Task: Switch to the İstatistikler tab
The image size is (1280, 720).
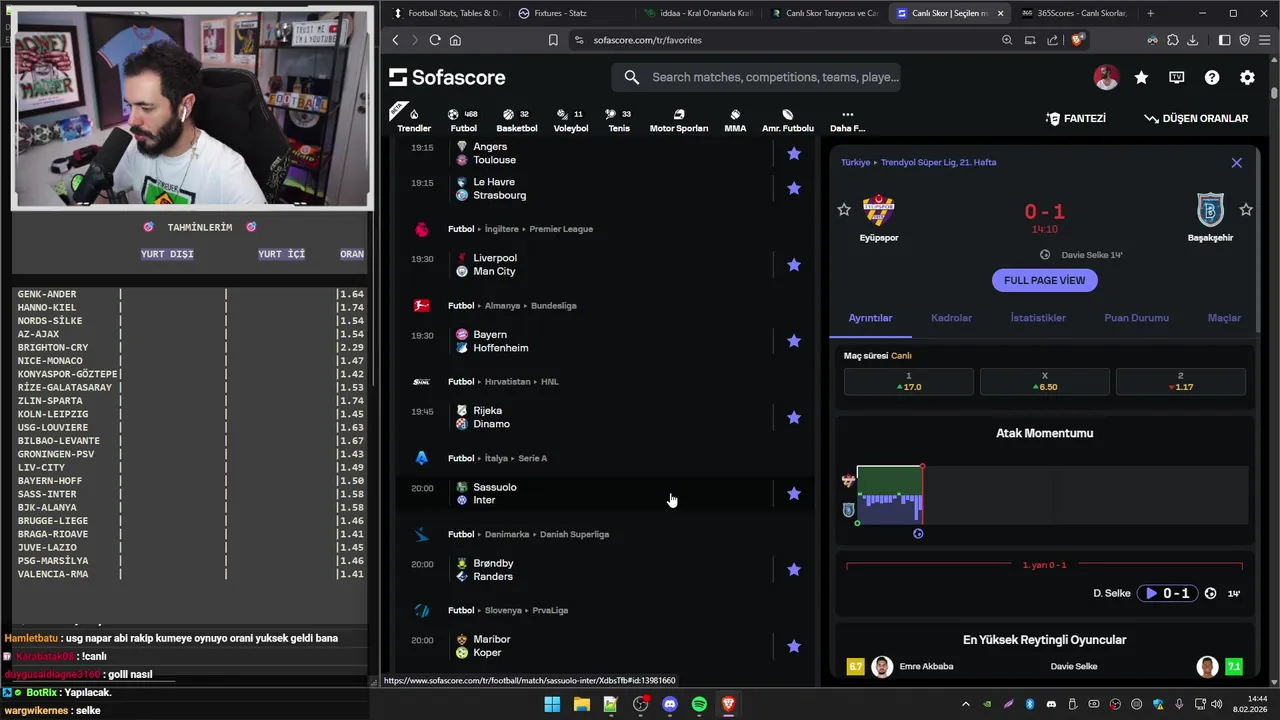Action: [1038, 318]
